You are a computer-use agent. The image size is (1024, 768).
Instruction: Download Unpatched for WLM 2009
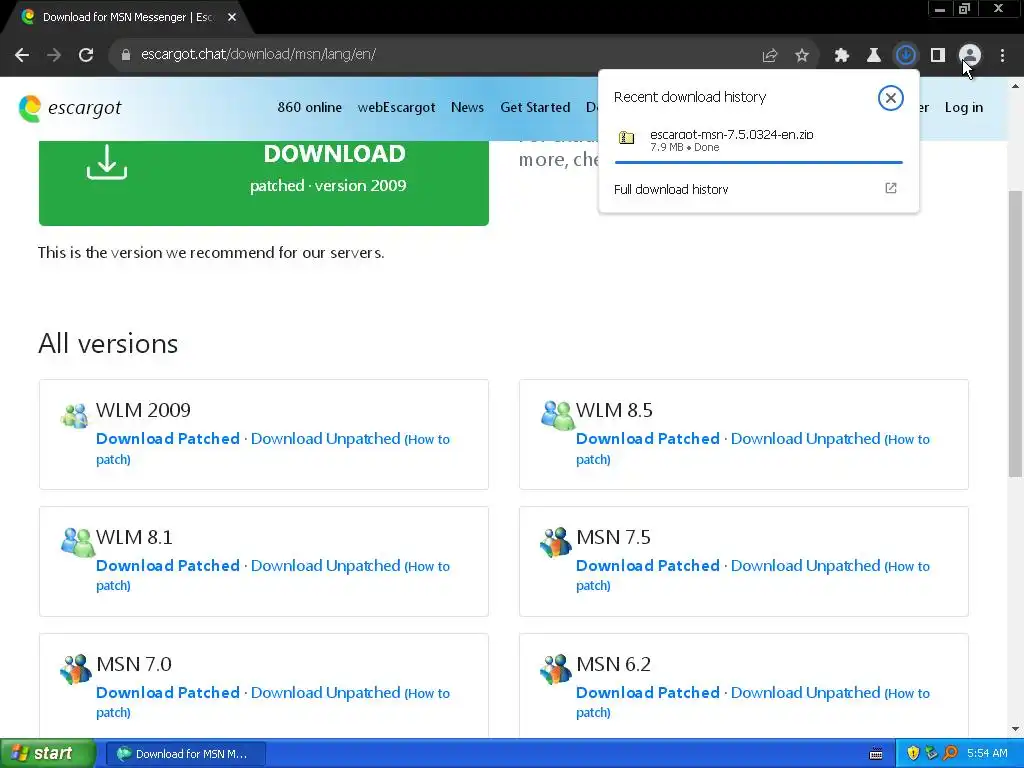coord(325,439)
